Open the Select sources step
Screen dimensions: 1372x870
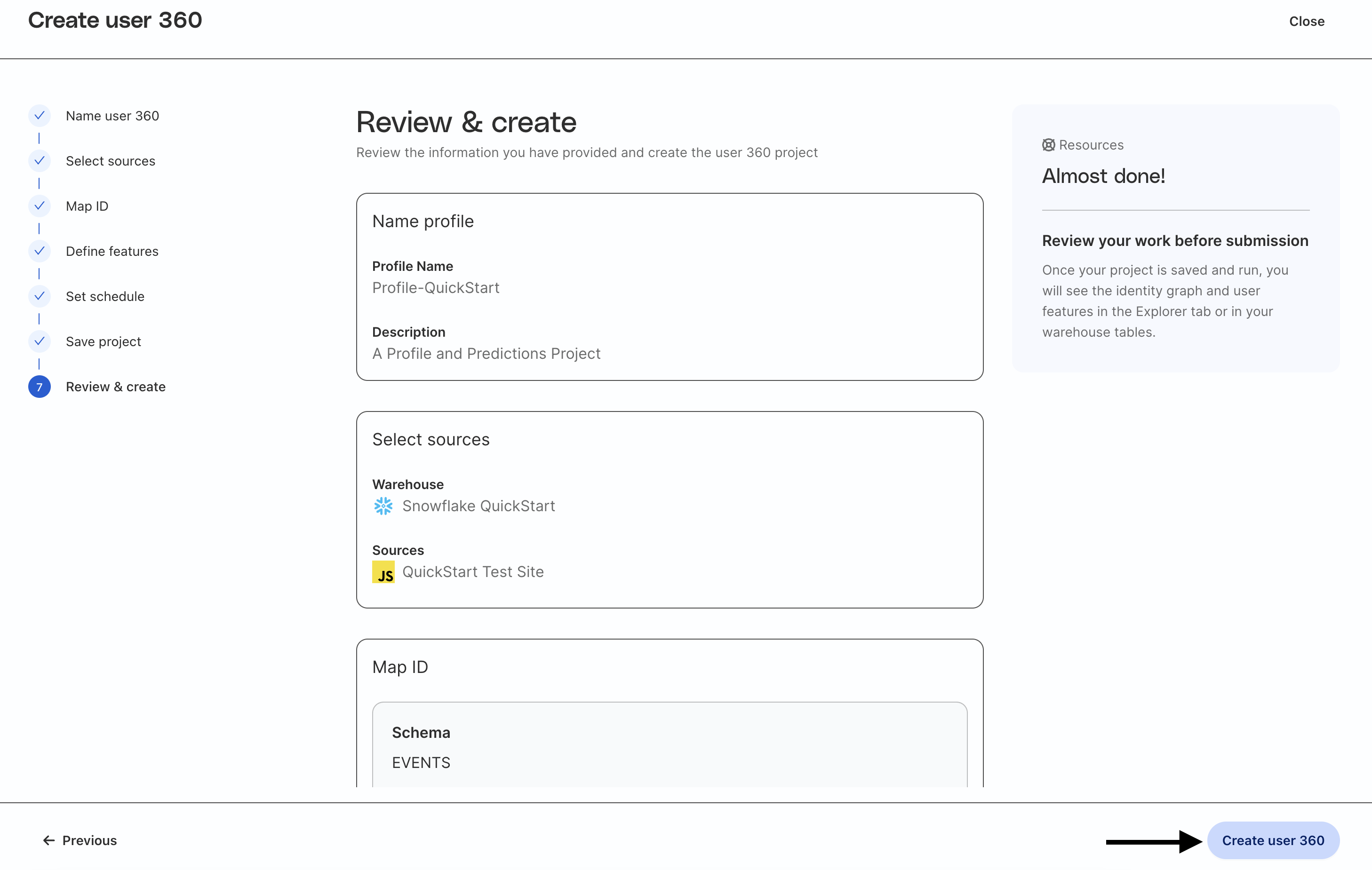111,161
